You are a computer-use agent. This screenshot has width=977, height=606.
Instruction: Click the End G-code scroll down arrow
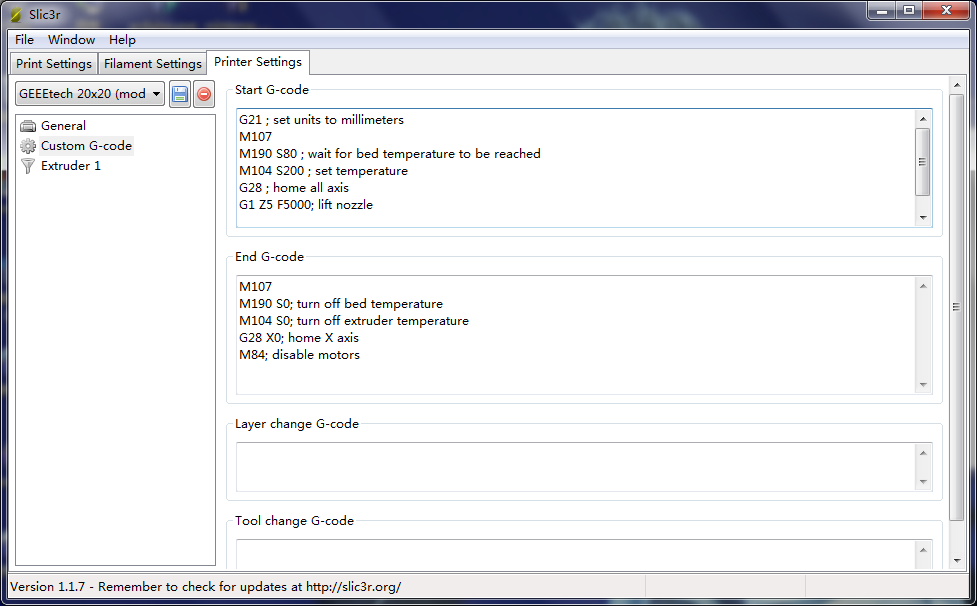click(923, 385)
